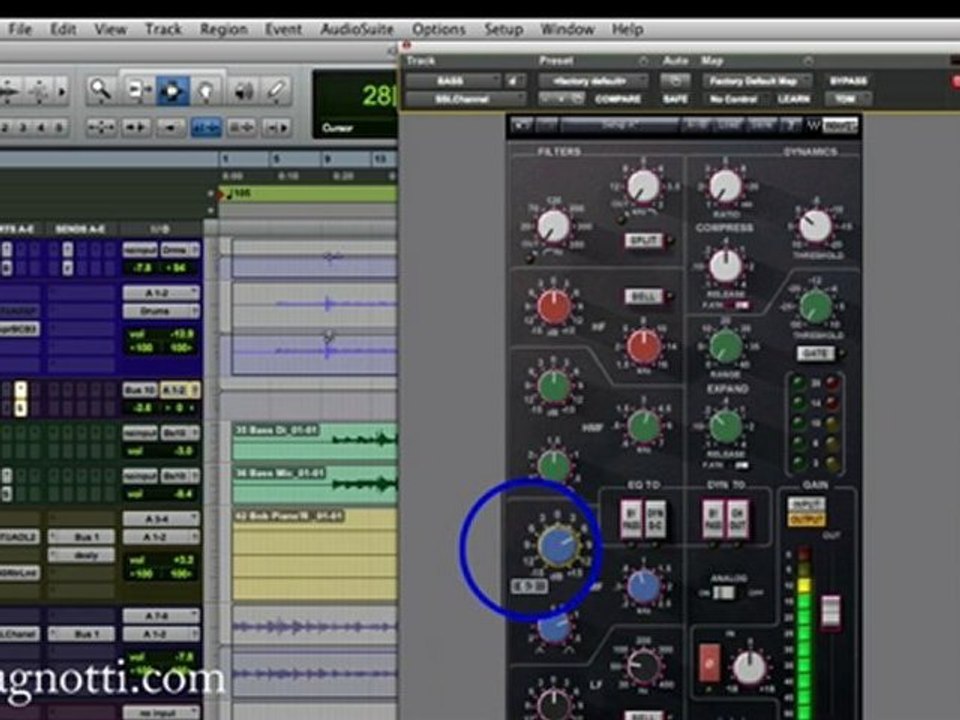
Task: Open the Window menu
Action: tap(567, 29)
